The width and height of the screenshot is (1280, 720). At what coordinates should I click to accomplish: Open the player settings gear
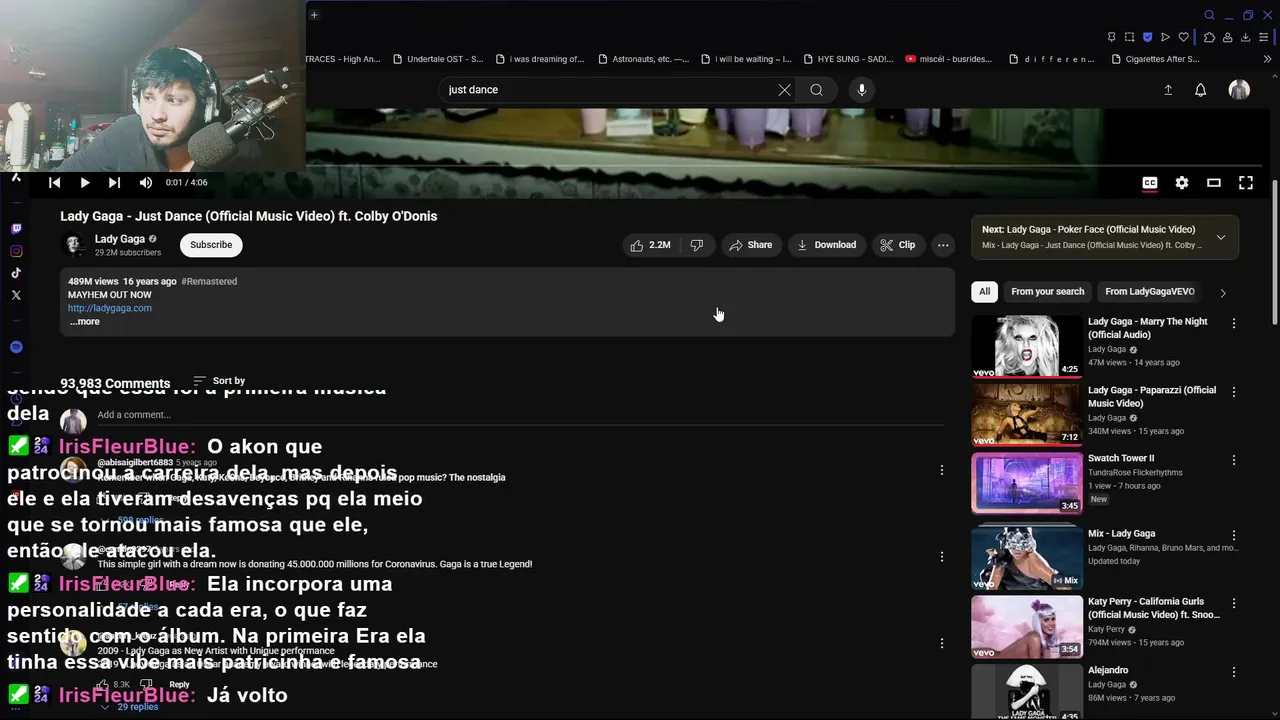coord(1182,183)
